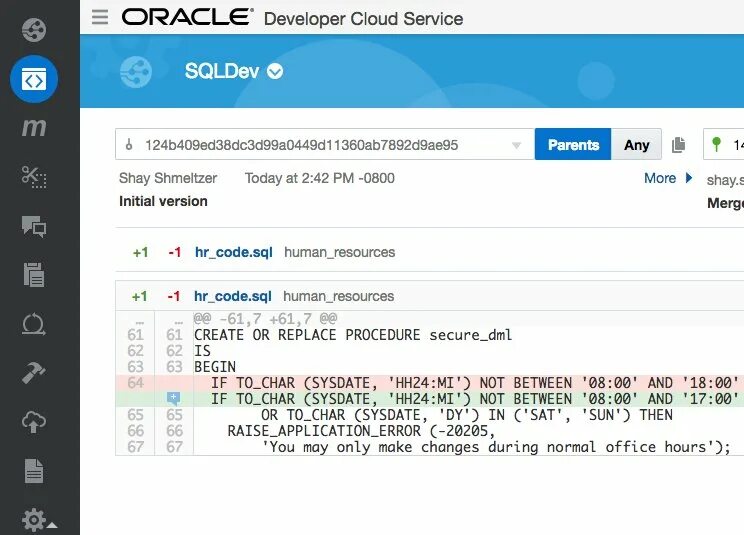The height and width of the screenshot is (535, 744).
Task: Open the project home globe icon in sidebar
Action: [x=34, y=30]
